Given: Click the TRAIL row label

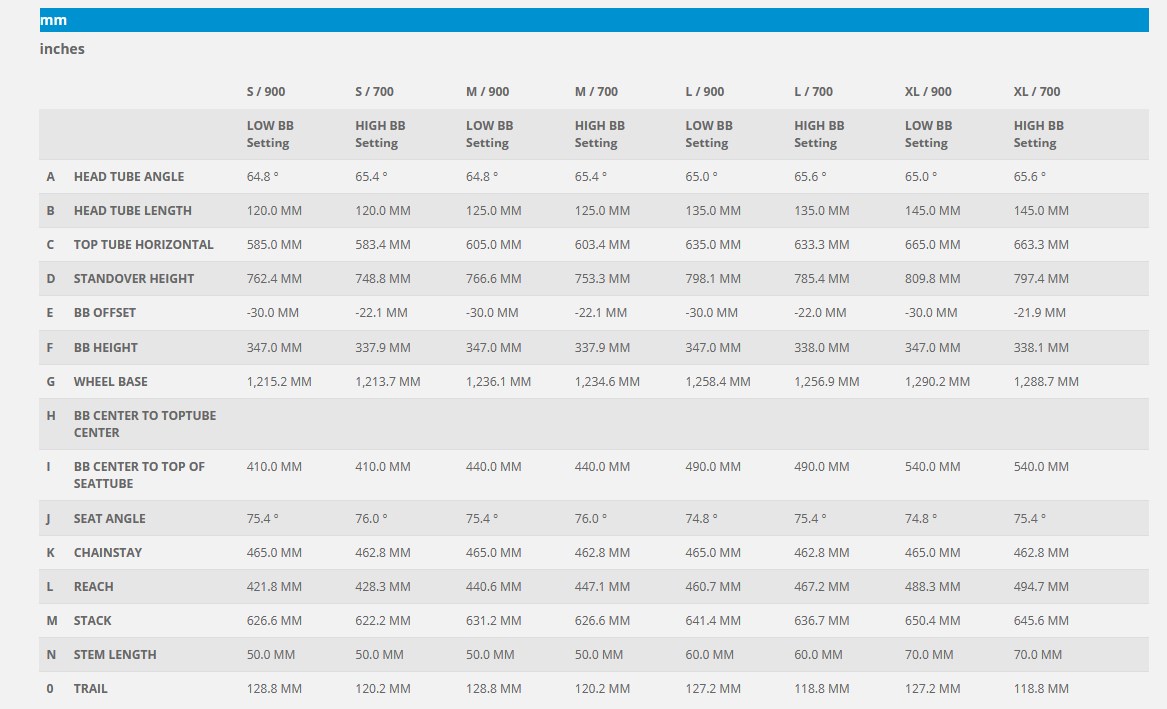Looking at the screenshot, I should pos(91,688).
